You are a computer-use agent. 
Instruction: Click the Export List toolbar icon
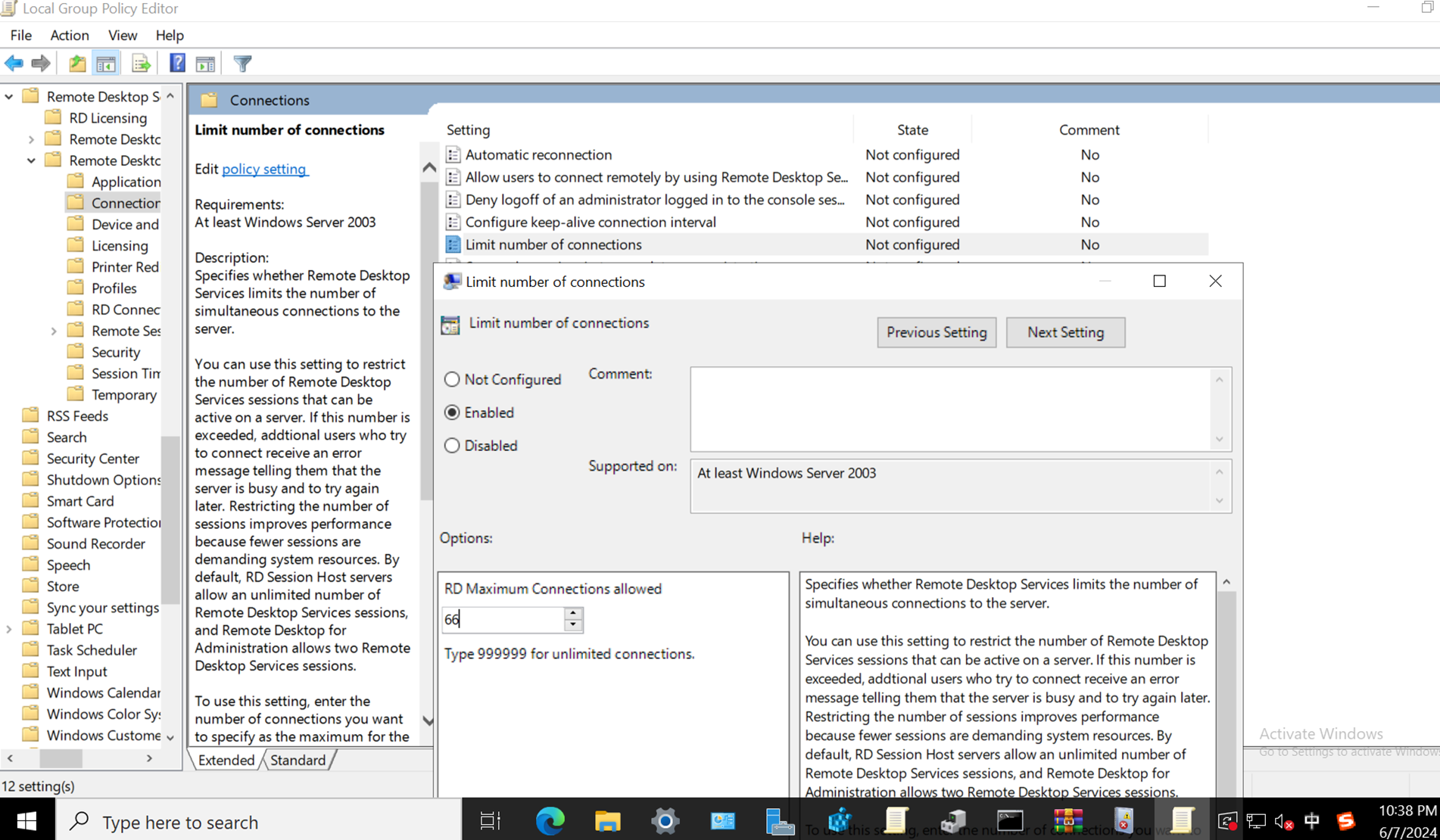coord(141,64)
